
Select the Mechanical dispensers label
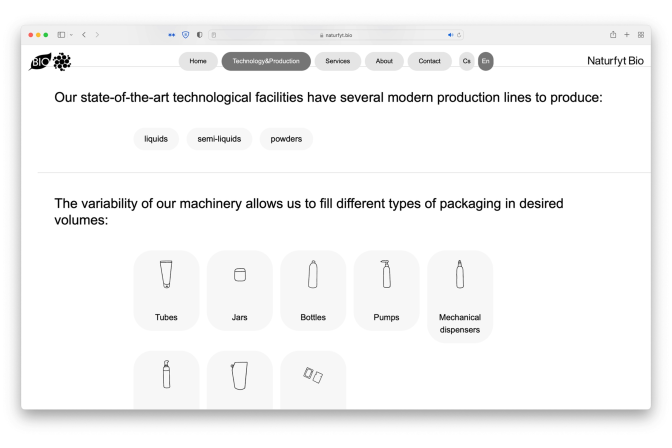[x=460, y=323]
